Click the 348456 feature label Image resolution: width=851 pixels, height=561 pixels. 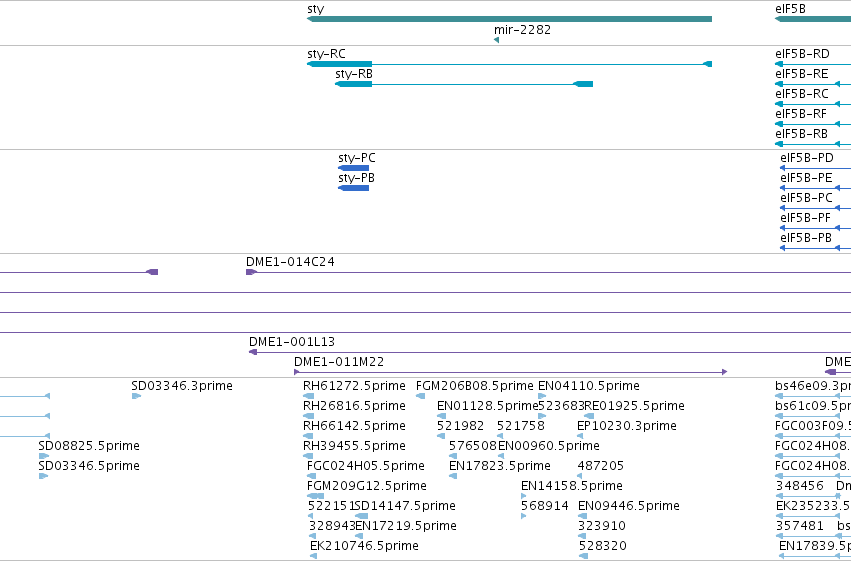click(x=799, y=486)
